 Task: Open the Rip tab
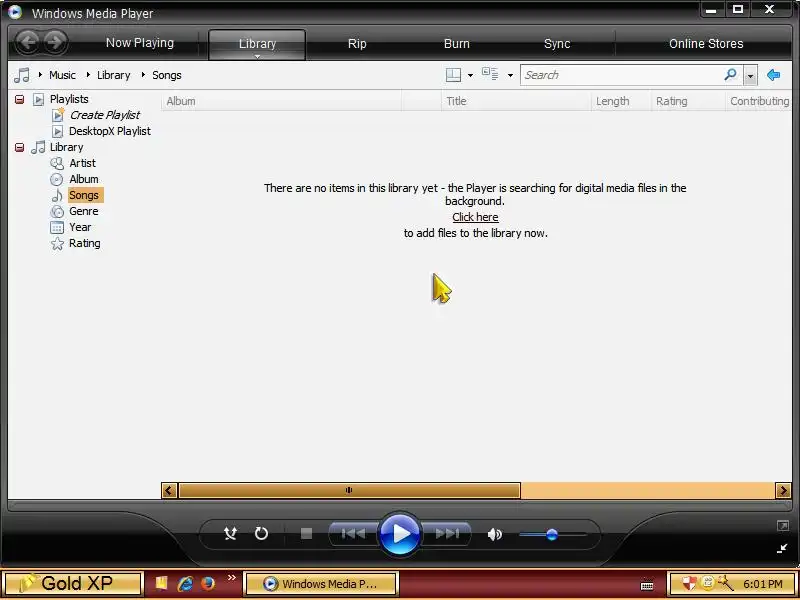[x=357, y=44]
